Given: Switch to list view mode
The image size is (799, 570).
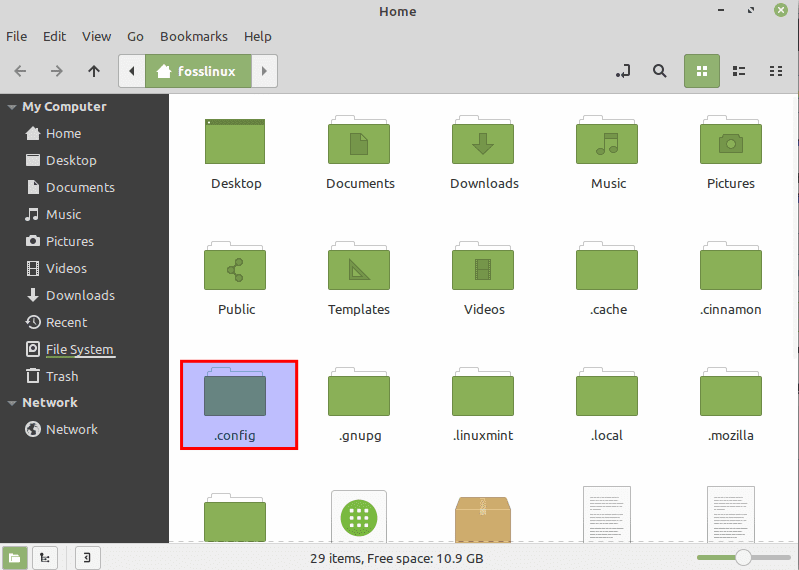Looking at the screenshot, I should pos(739,71).
